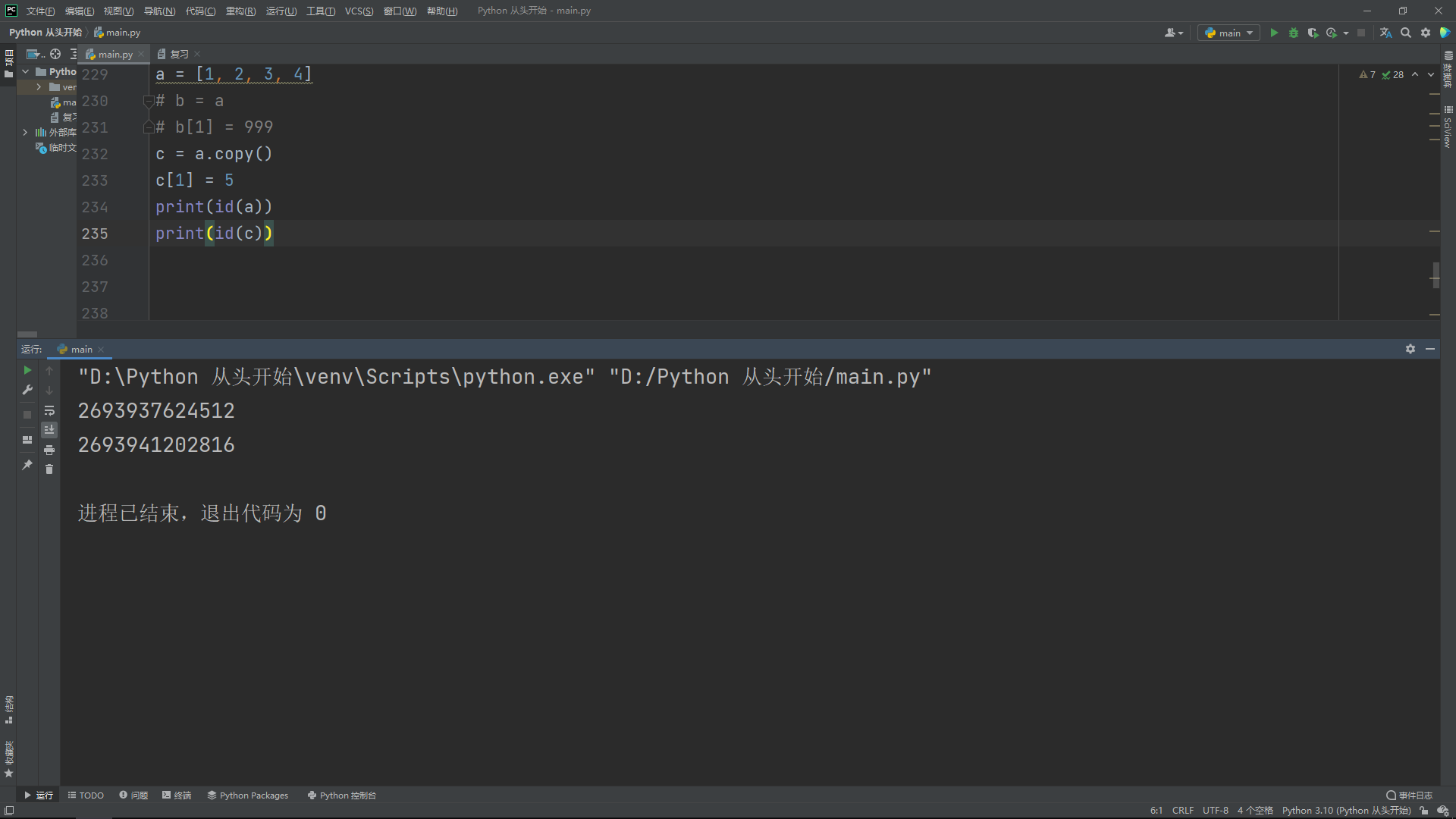Toggle pin tab in run panel
The width and height of the screenshot is (1456, 819).
[27, 465]
